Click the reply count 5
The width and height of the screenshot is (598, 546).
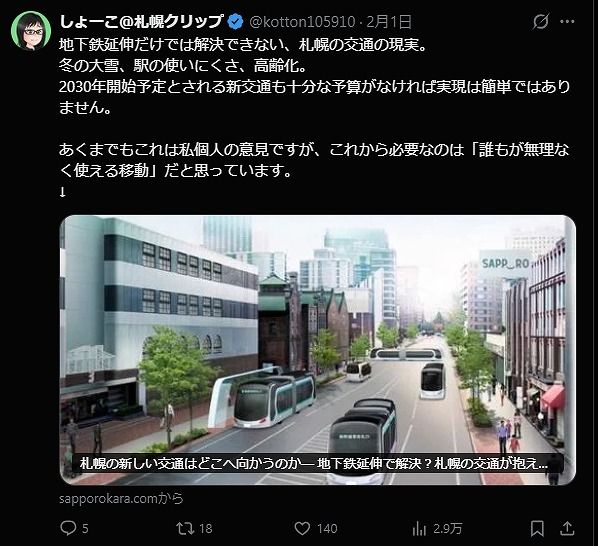point(85,528)
